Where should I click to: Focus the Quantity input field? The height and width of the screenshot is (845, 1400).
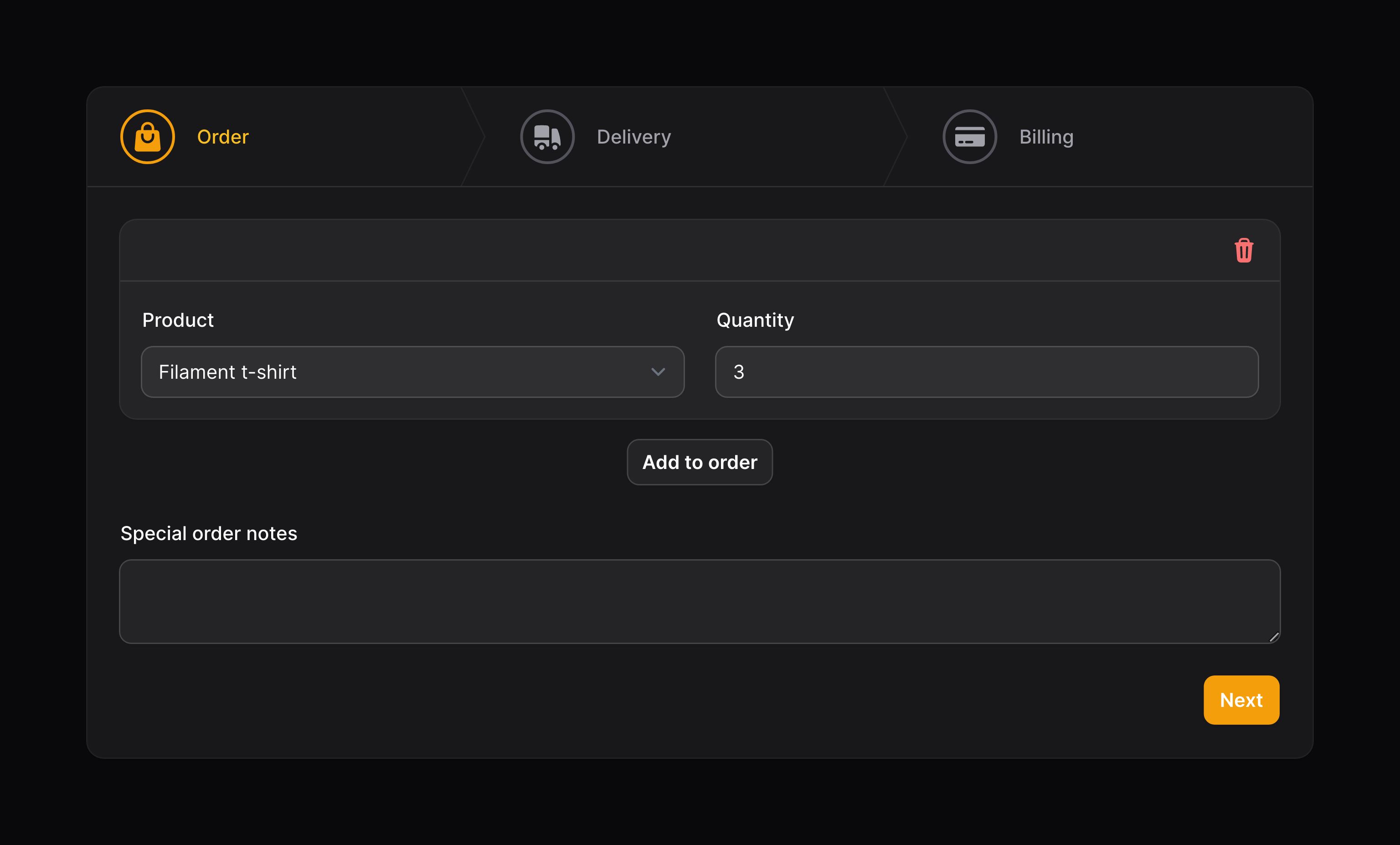(986, 371)
